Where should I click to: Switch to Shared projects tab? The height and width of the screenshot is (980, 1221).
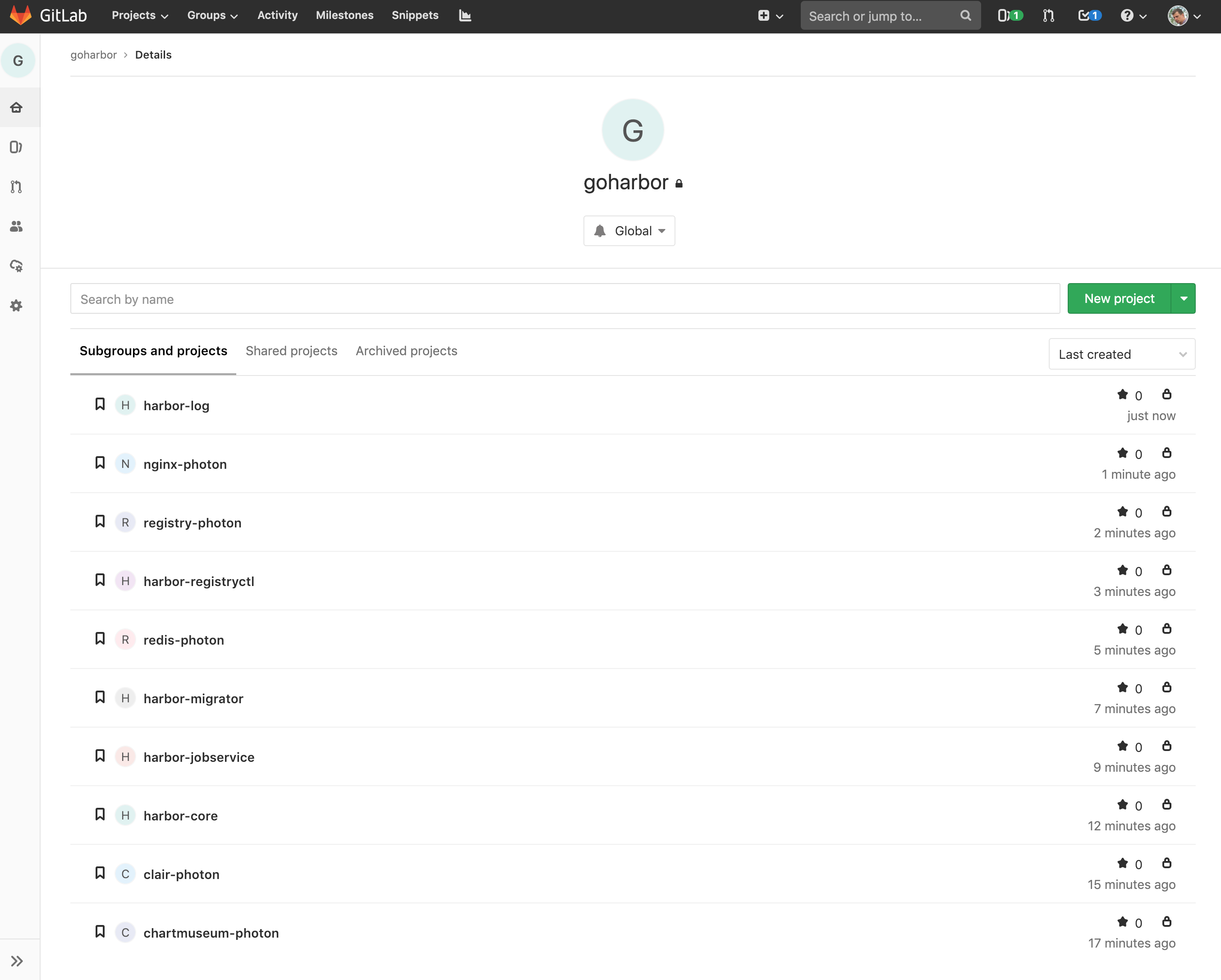tap(292, 351)
